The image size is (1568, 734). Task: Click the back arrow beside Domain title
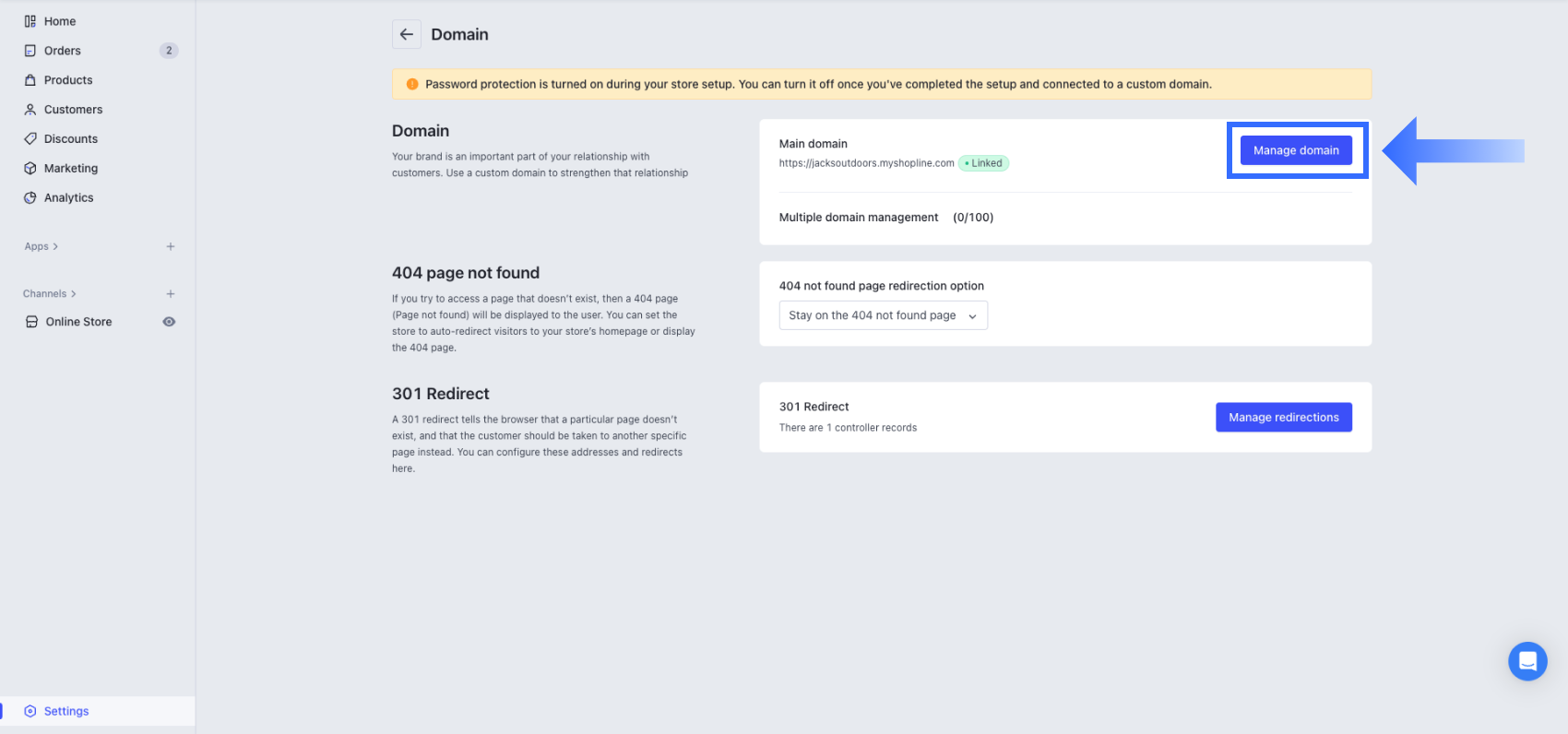click(x=407, y=34)
